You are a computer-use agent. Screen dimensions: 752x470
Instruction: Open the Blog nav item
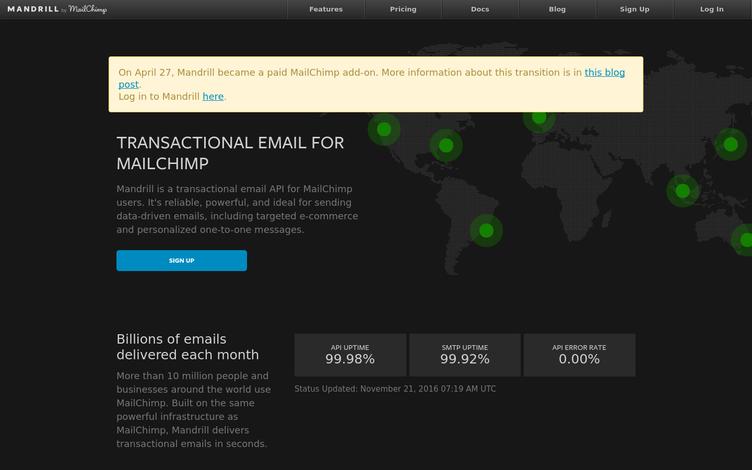click(x=557, y=9)
